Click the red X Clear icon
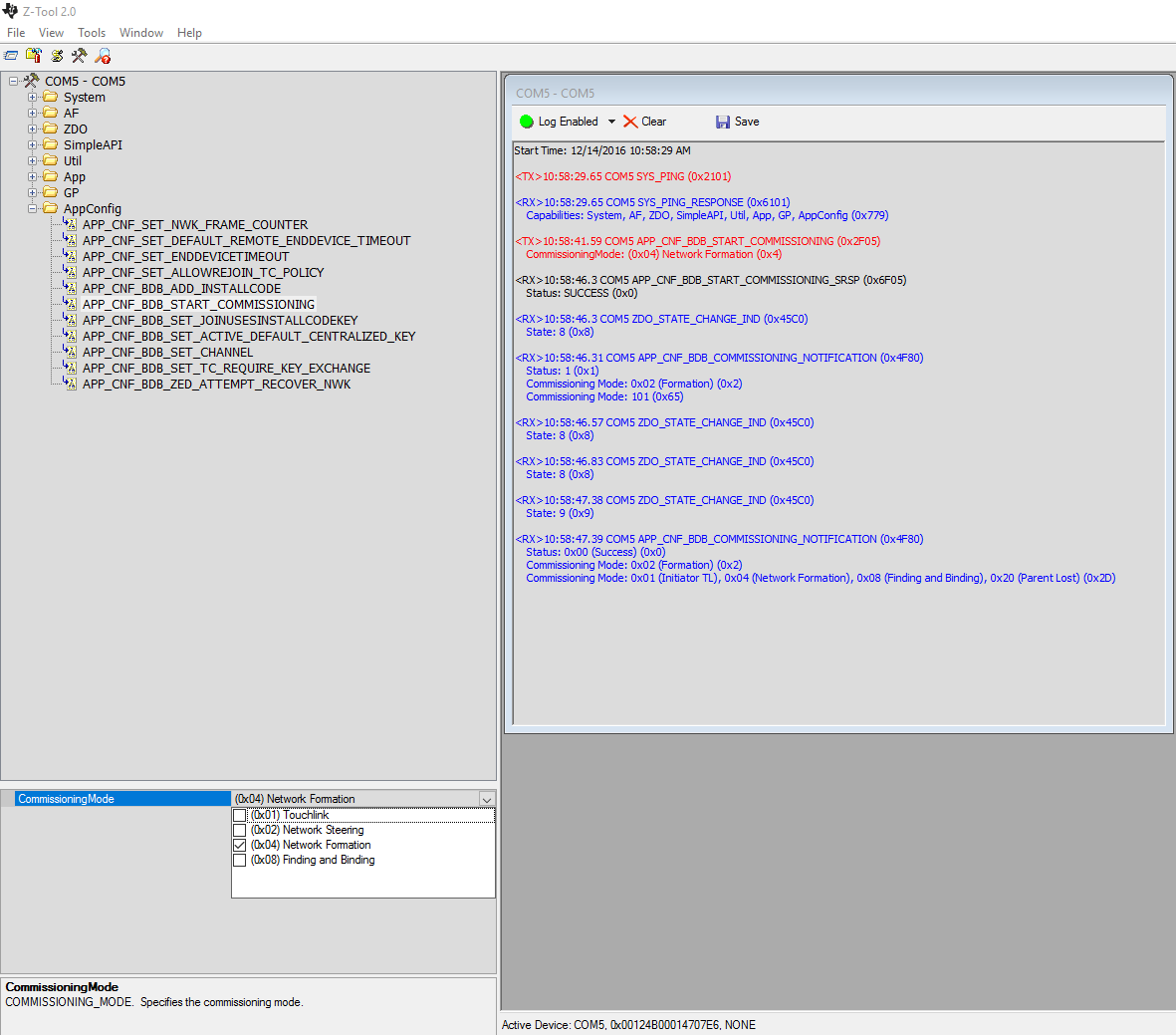The width and height of the screenshot is (1176, 1035). point(630,122)
